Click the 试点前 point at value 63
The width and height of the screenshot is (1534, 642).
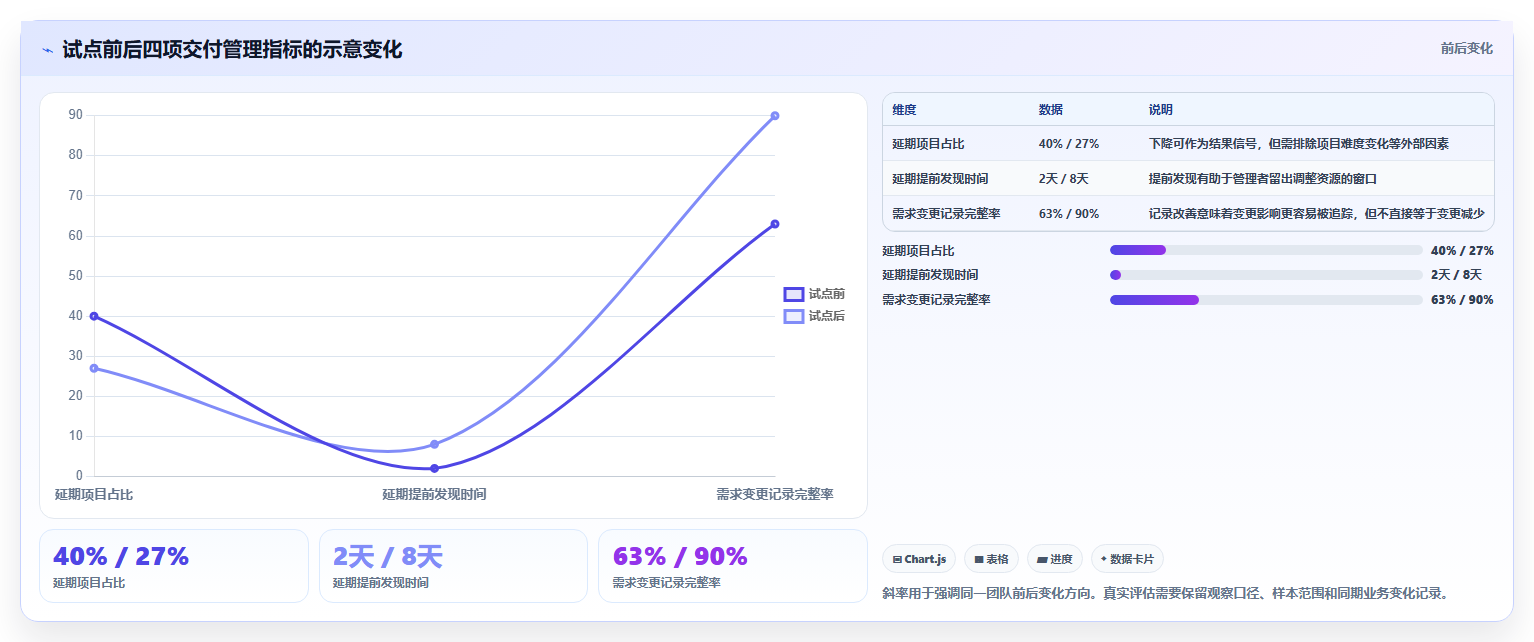pos(775,224)
